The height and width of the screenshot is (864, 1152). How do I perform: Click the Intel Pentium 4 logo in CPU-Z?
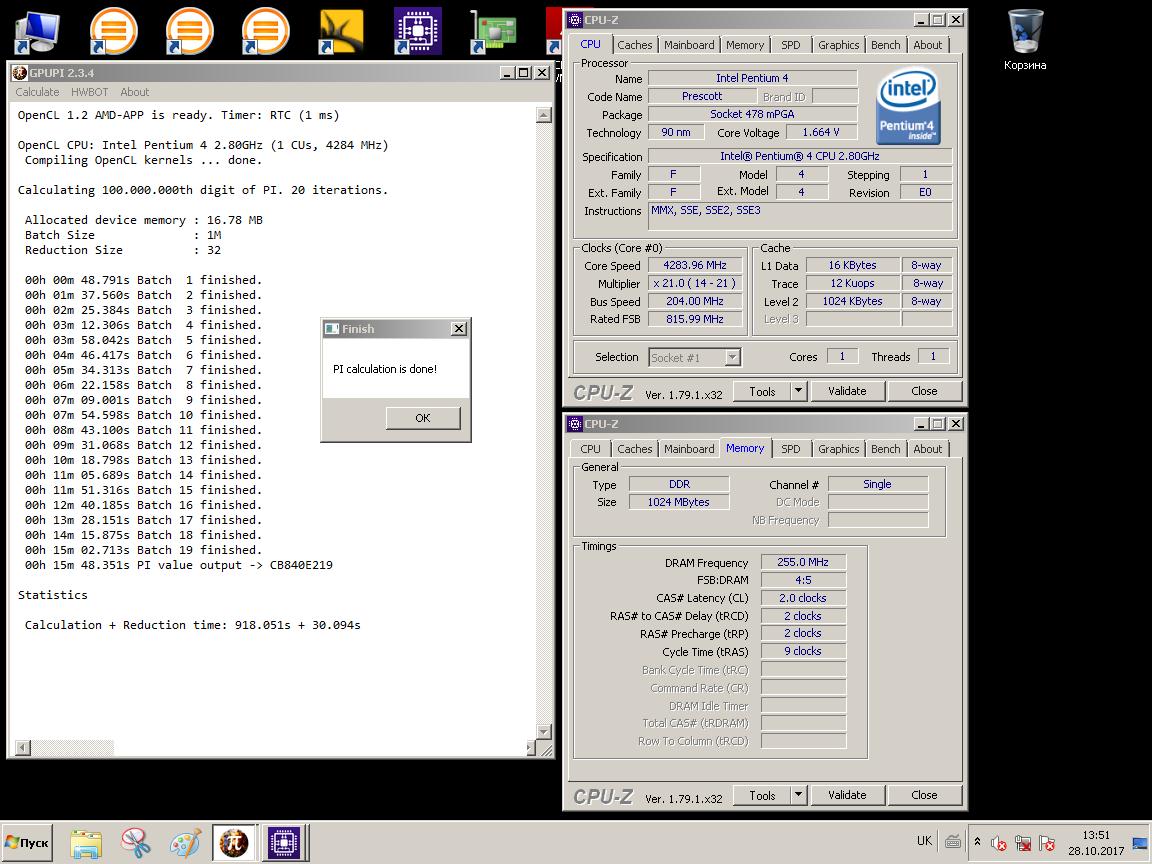click(x=908, y=107)
